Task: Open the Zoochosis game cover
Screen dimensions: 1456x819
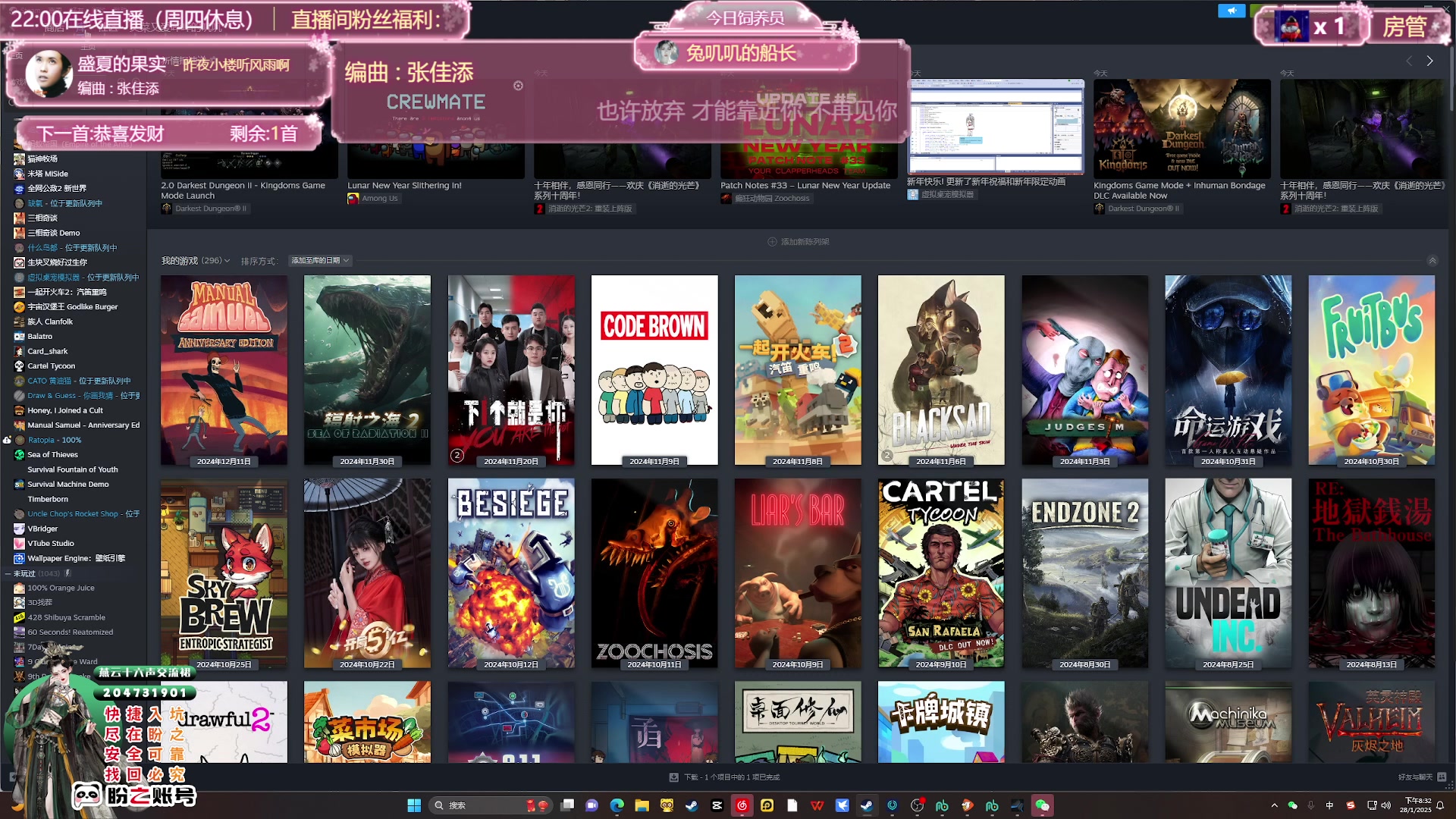Action: pos(654,573)
